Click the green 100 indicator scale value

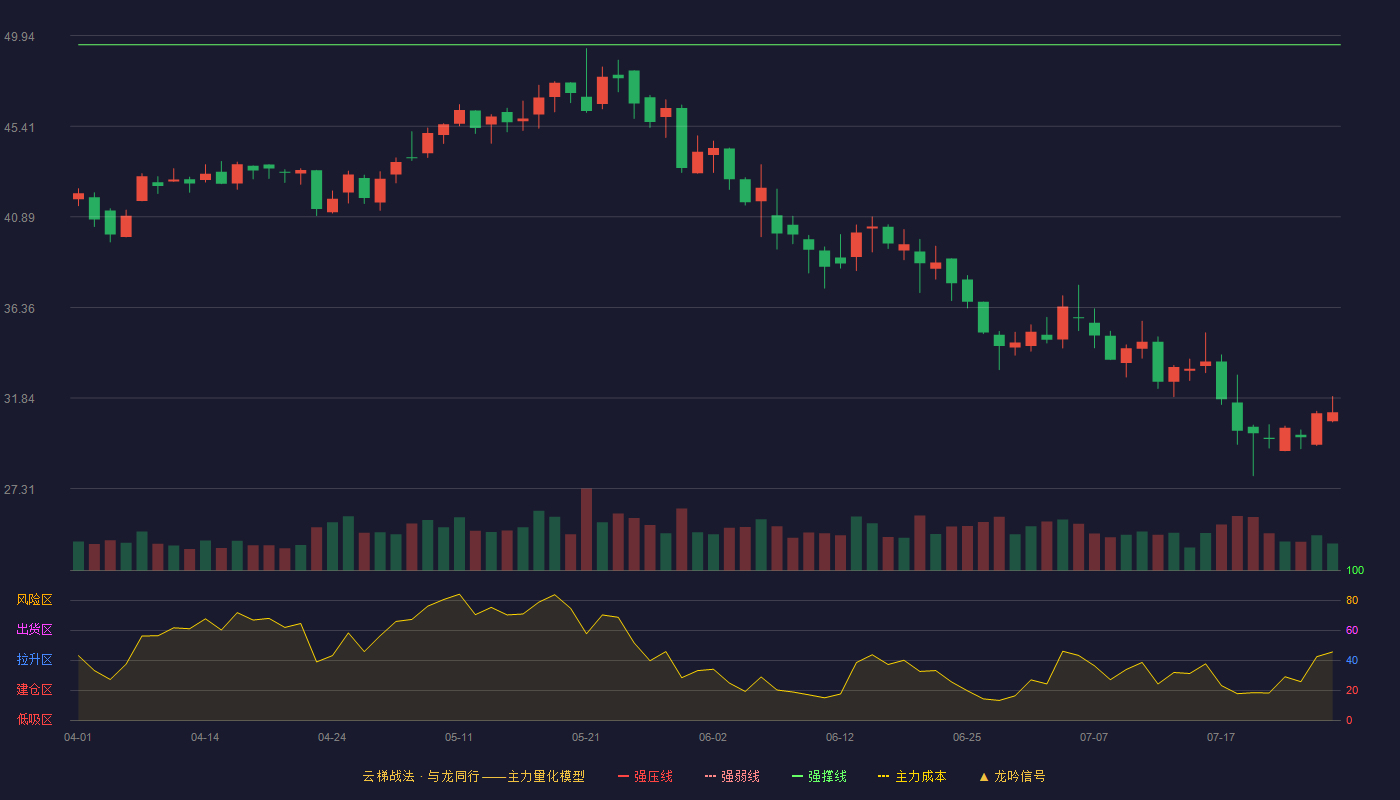1355,571
